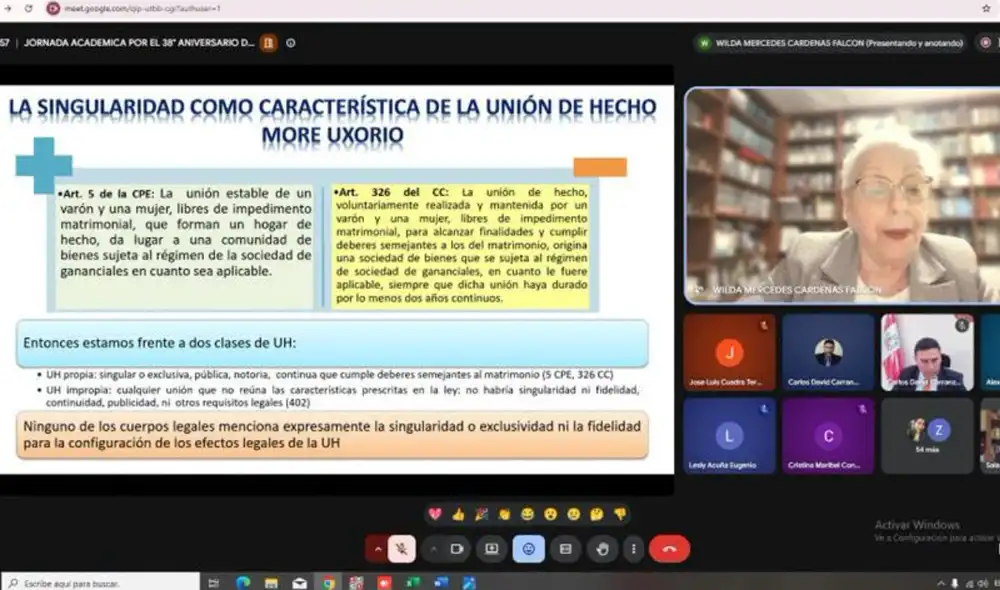
Task: Open Chrome from the Windows taskbar
Action: click(328, 582)
